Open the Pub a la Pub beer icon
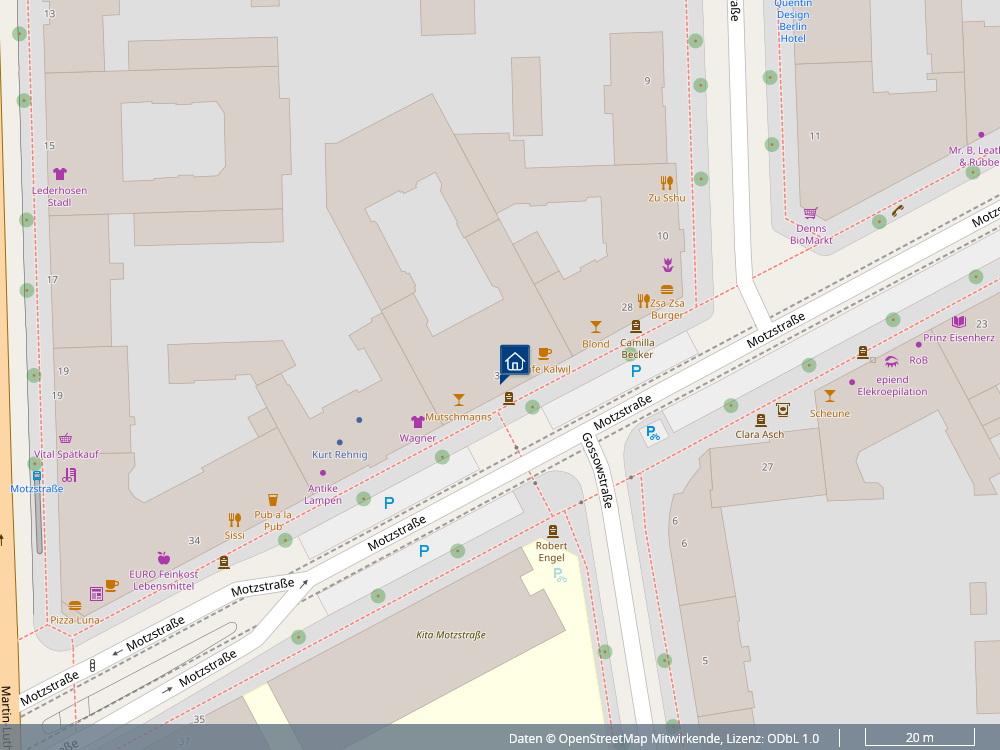Image resolution: width=1000 pixels, height=750 pixels. 272,499
